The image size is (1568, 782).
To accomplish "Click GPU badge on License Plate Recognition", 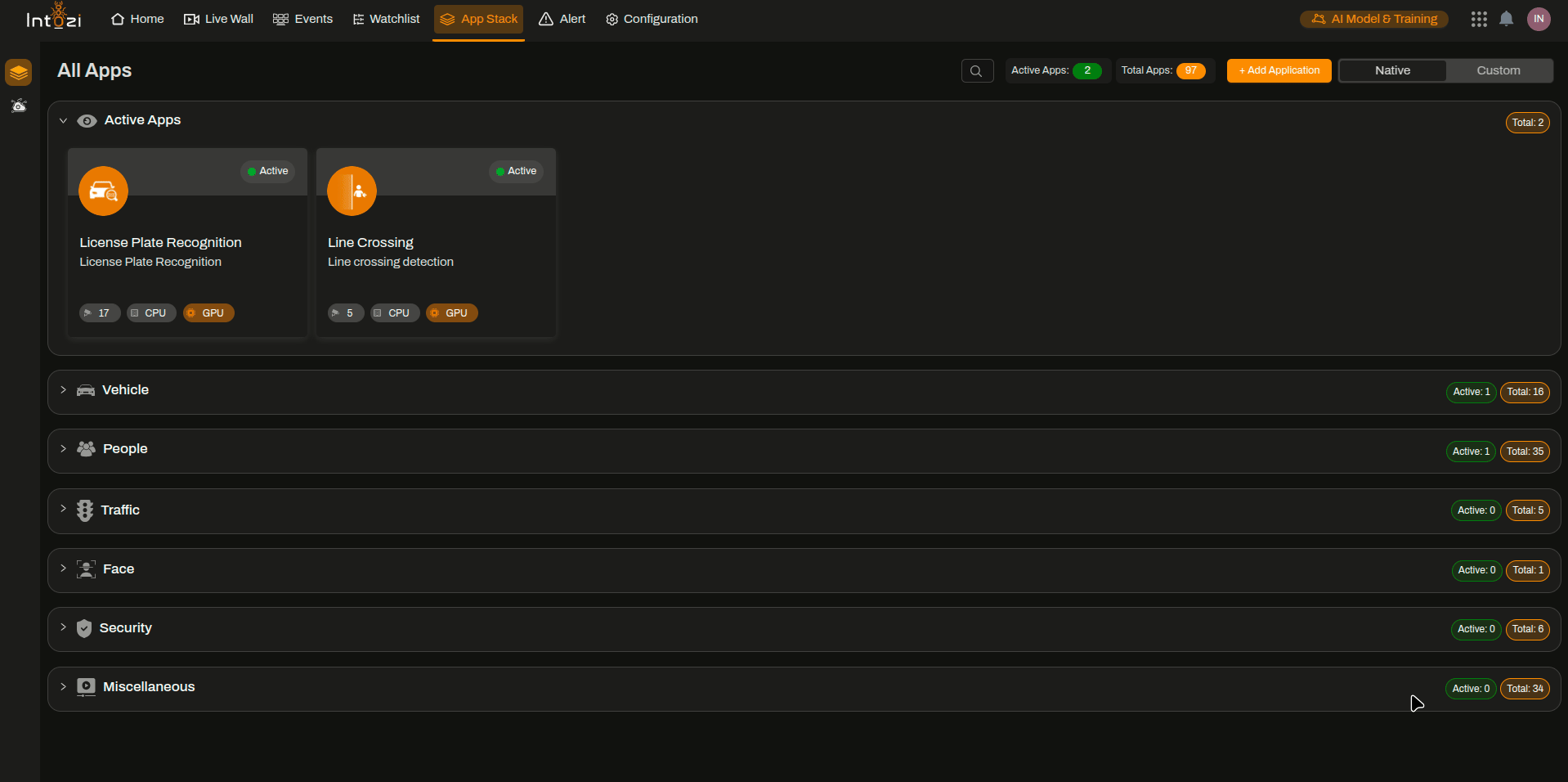I will 208,313.
